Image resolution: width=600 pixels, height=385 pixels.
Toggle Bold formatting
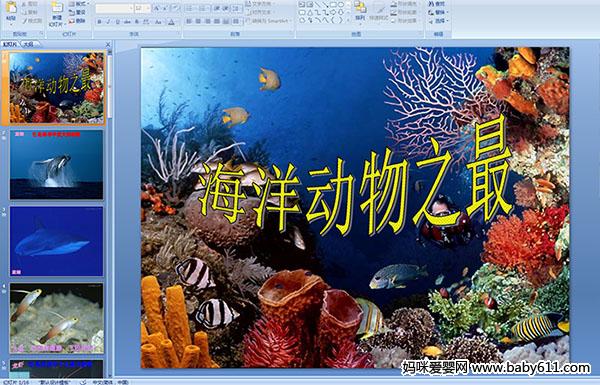click(x=99, y=22)
